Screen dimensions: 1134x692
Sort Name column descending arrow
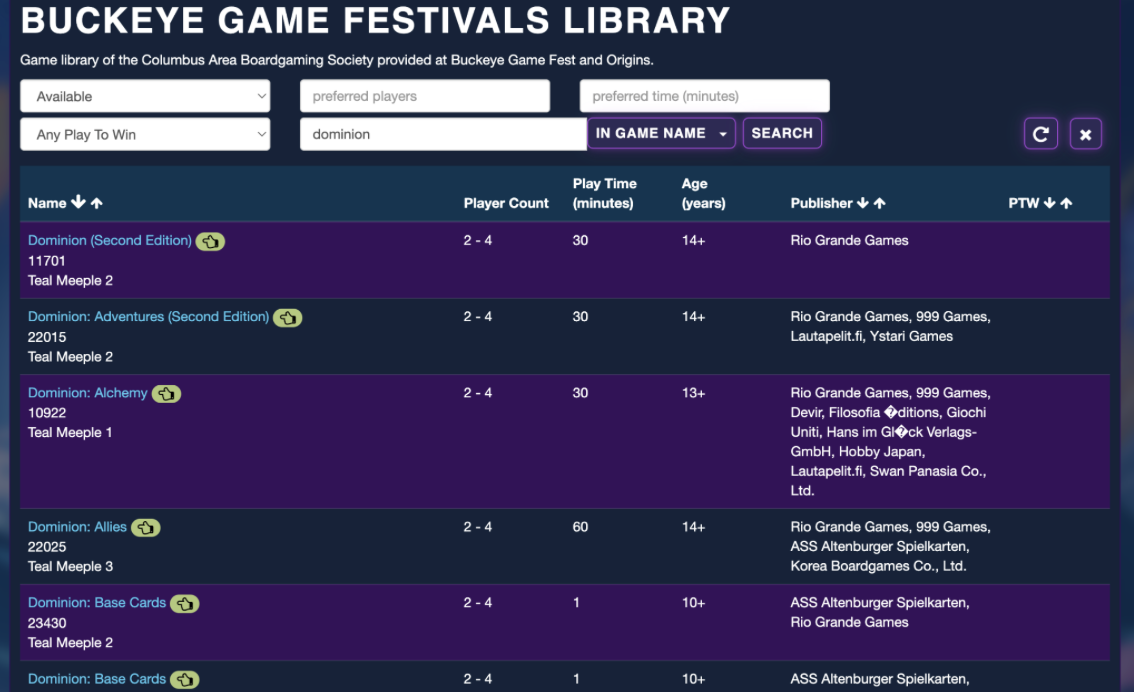coord(78,202)
